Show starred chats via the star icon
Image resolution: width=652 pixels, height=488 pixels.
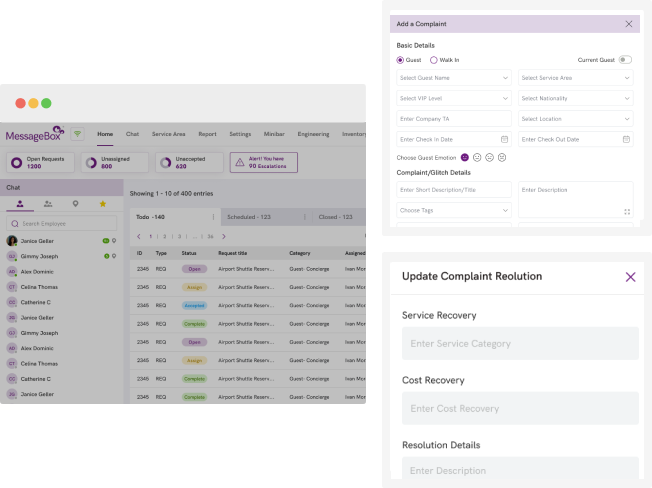(x=102, y=204)
